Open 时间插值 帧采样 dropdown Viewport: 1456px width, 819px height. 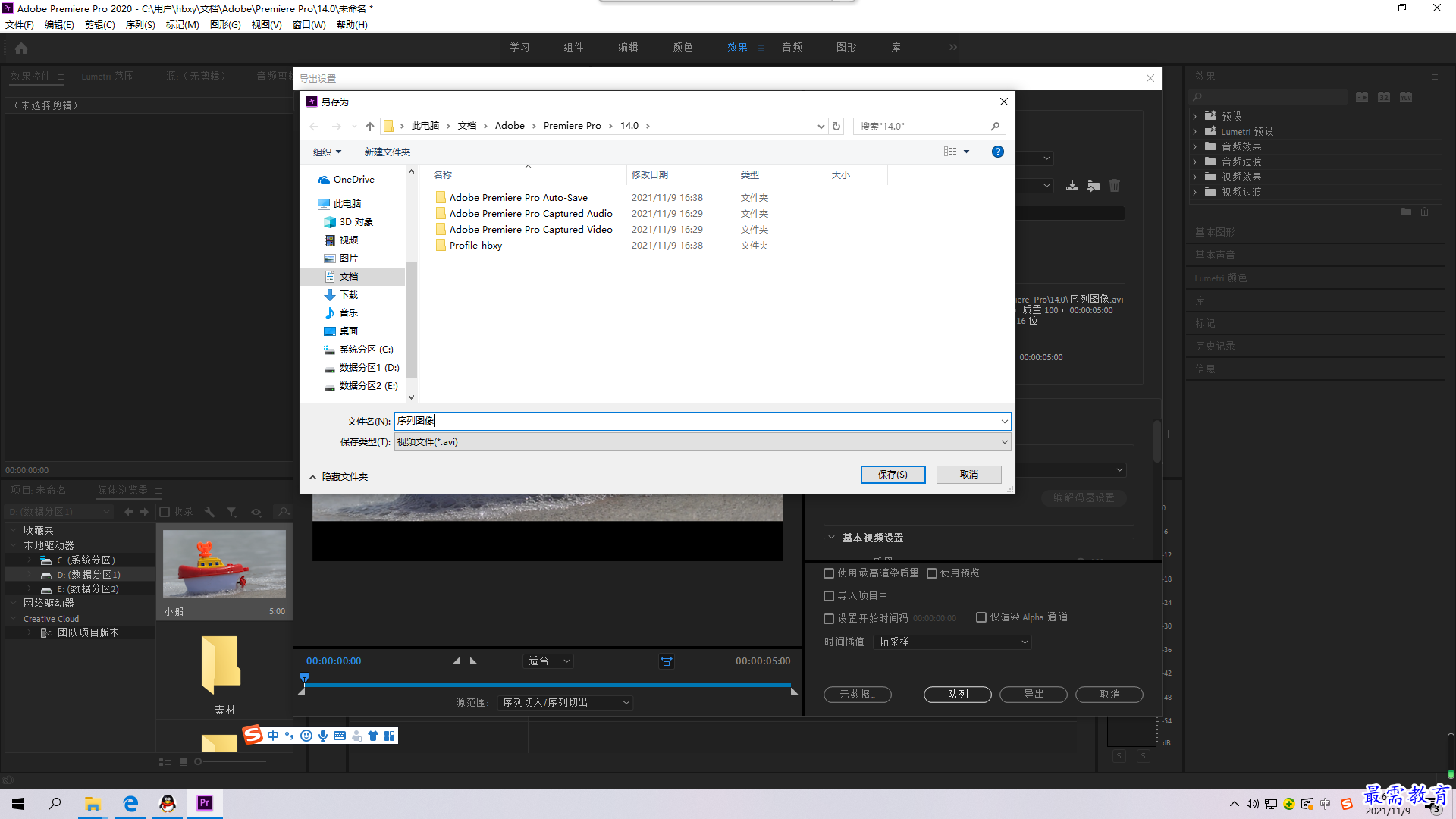952,642
